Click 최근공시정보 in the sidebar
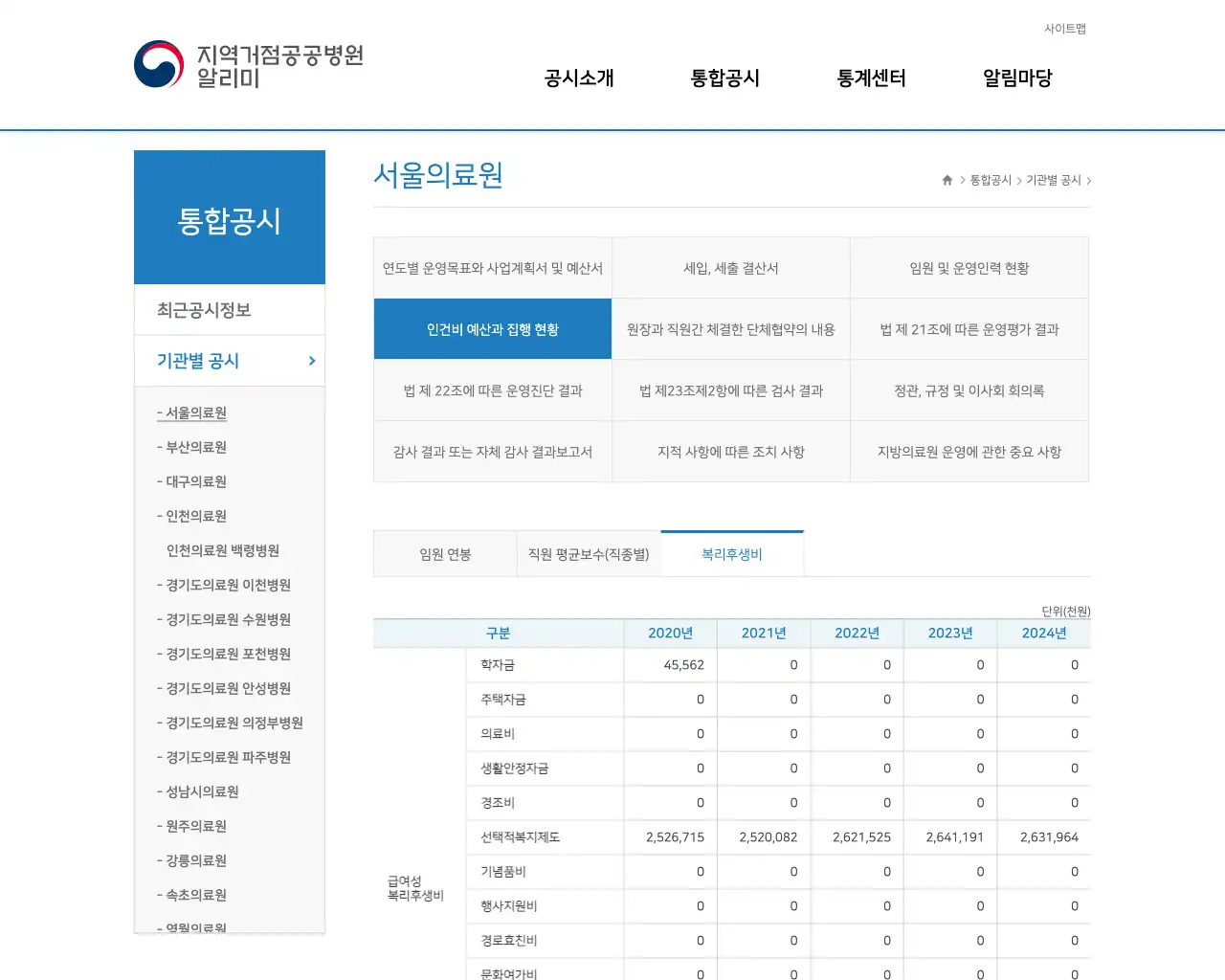Viewport: 1225px width, 980px height. coord(203,309)
